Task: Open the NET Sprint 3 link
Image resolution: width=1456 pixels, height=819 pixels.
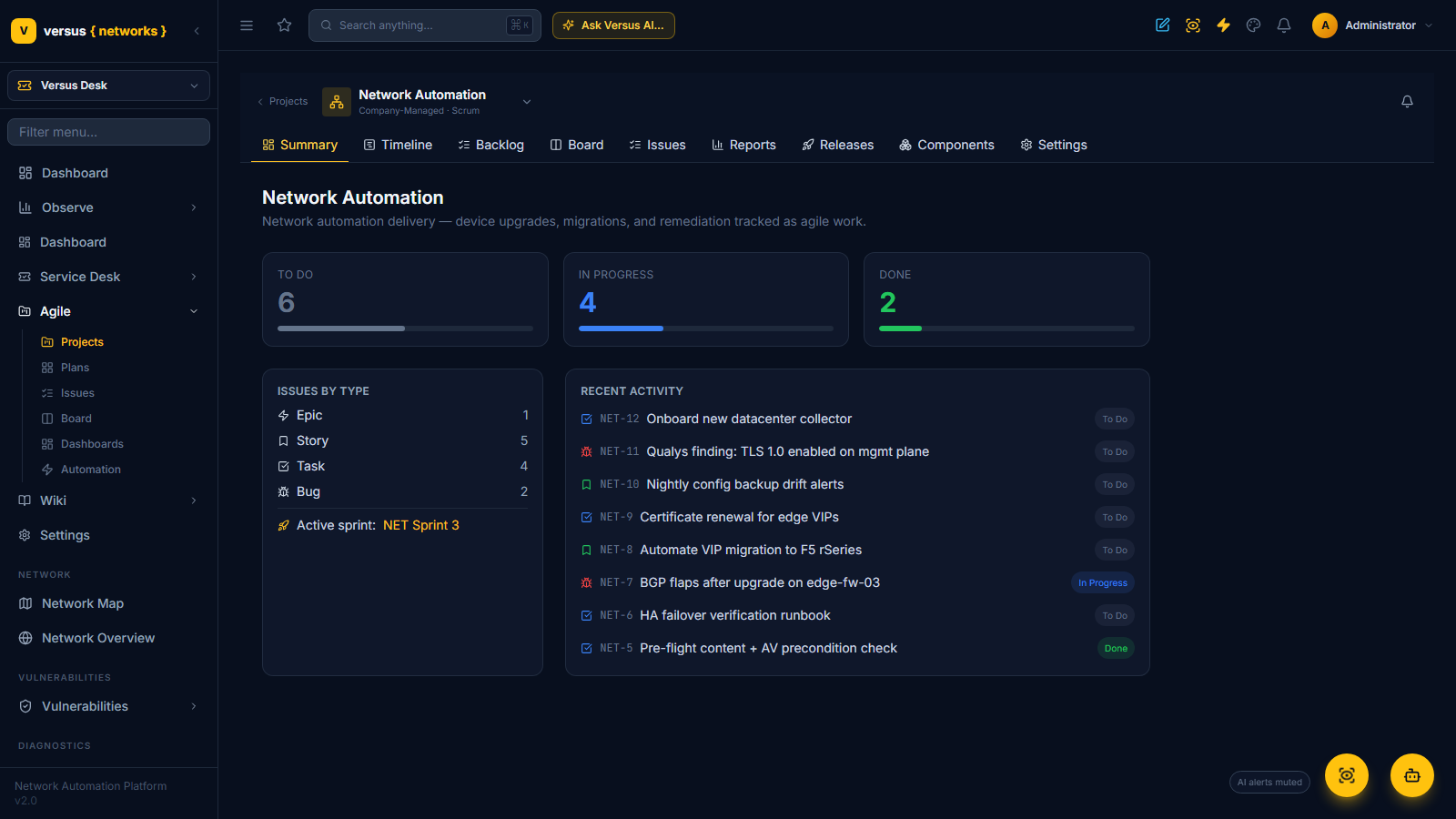Action: (421, 525)
